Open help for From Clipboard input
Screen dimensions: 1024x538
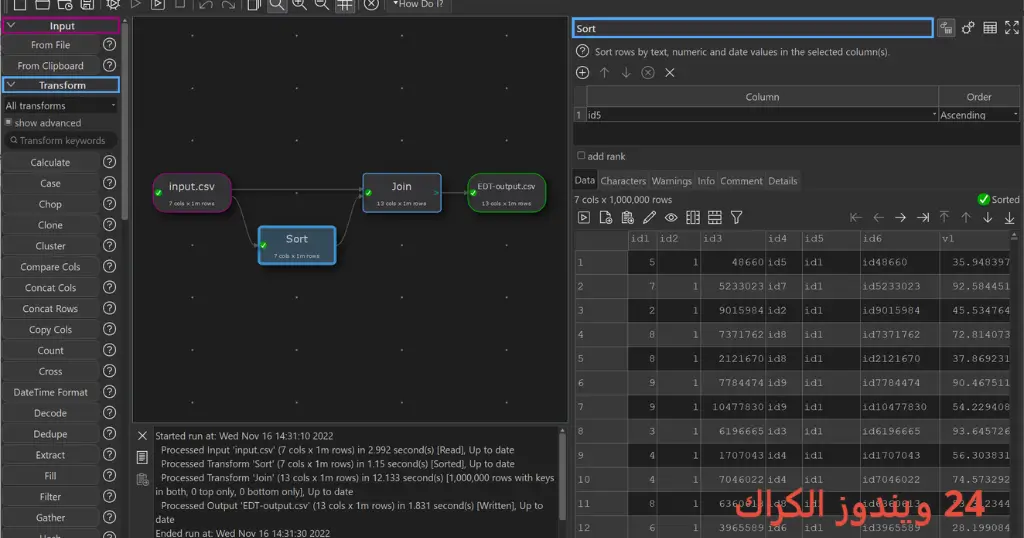point(110,65)
